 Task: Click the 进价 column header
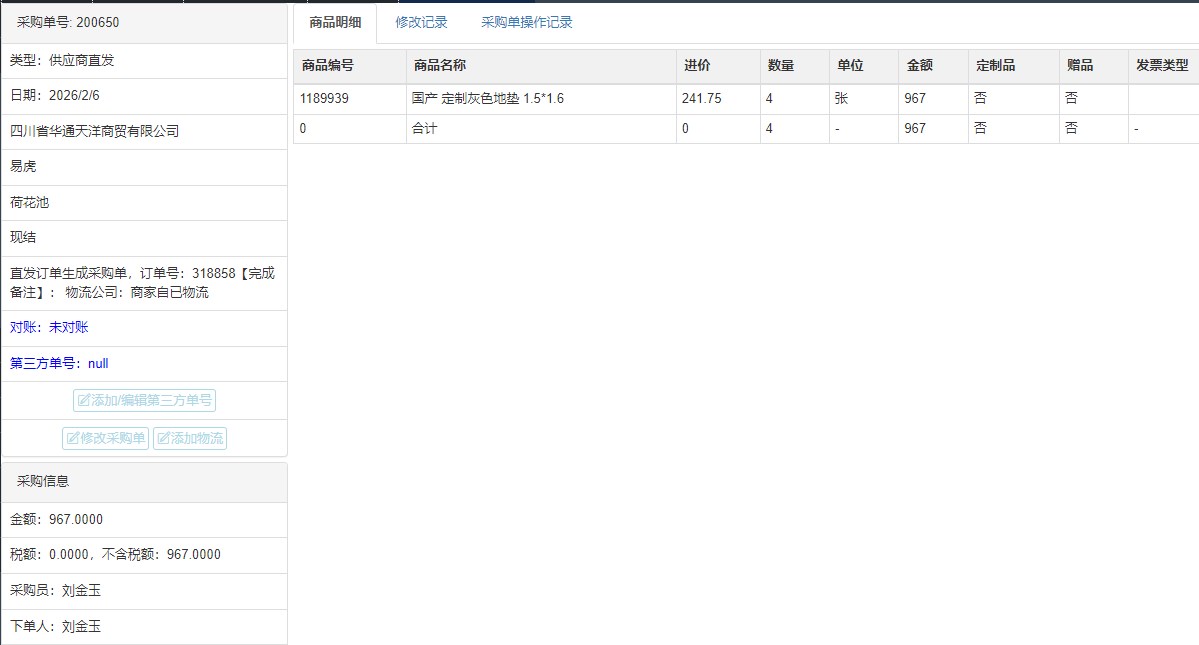pyautogui.click(x=697, y=65)
